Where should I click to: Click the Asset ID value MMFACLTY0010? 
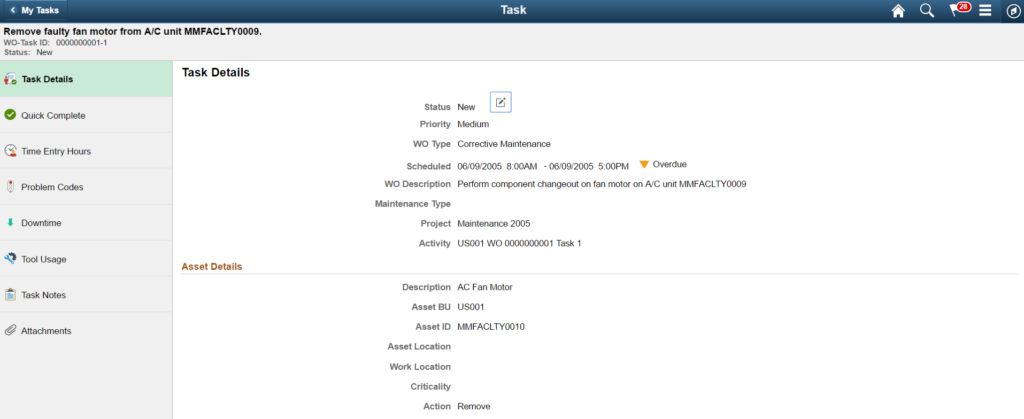click(x=491, y=326)
